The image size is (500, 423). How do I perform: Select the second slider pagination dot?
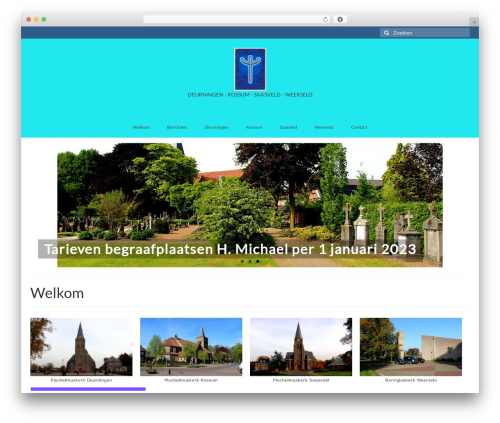[x=250, y=261]
